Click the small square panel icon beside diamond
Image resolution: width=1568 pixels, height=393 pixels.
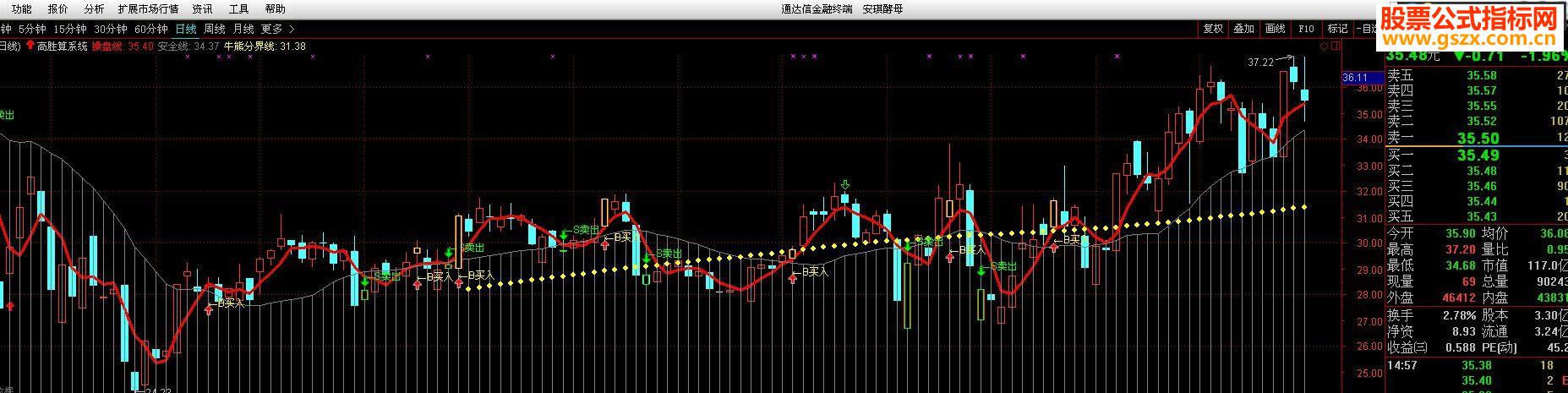coord(1337,46)
